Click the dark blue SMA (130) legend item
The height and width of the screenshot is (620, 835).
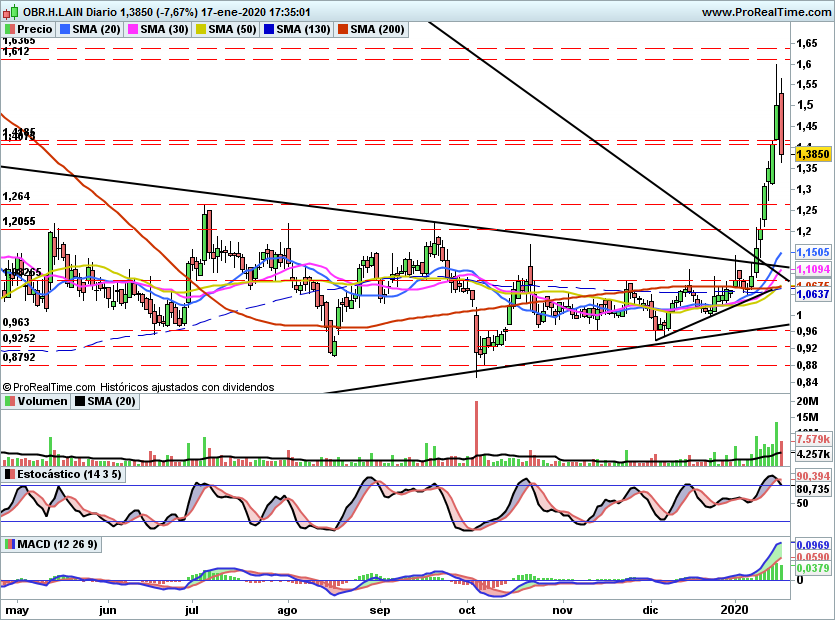[296, 29]
